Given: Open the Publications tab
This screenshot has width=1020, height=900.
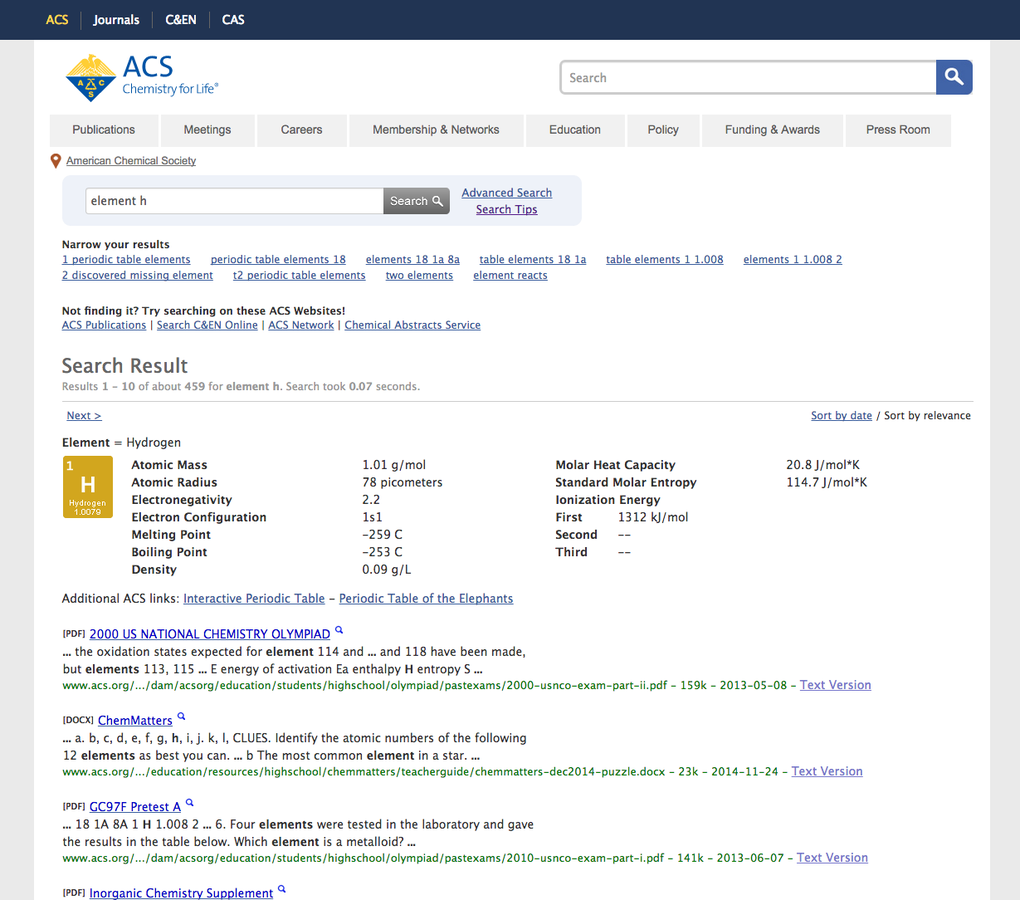Looking at the screenshot, I should (103, 130).
